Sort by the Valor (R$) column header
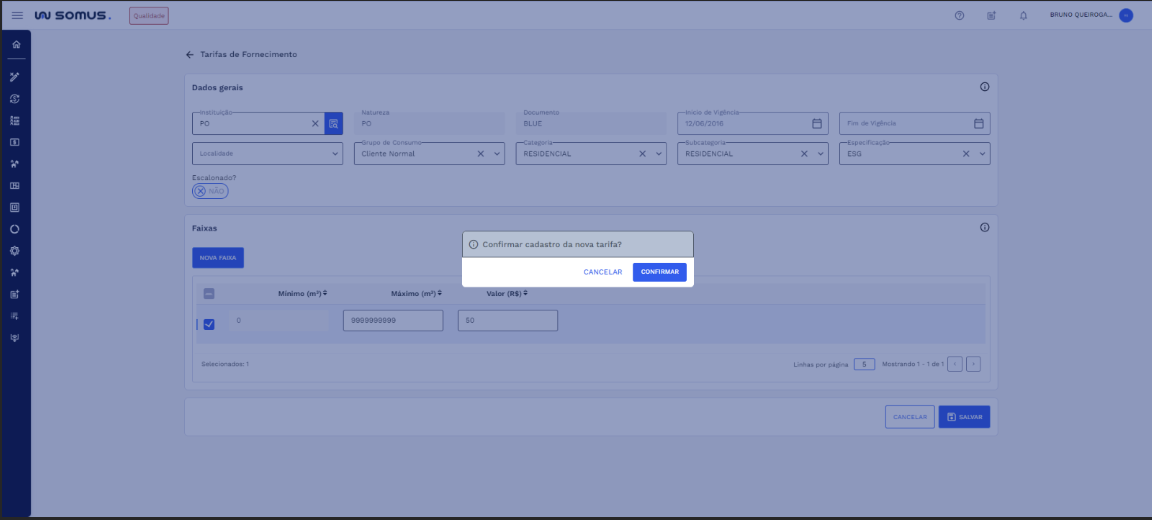Screen dimensions: 1152x520 coord(506,293)
